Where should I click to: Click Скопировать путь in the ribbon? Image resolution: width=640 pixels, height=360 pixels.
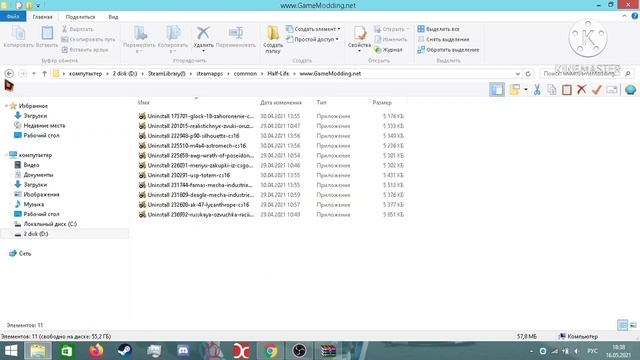point(88,40)
